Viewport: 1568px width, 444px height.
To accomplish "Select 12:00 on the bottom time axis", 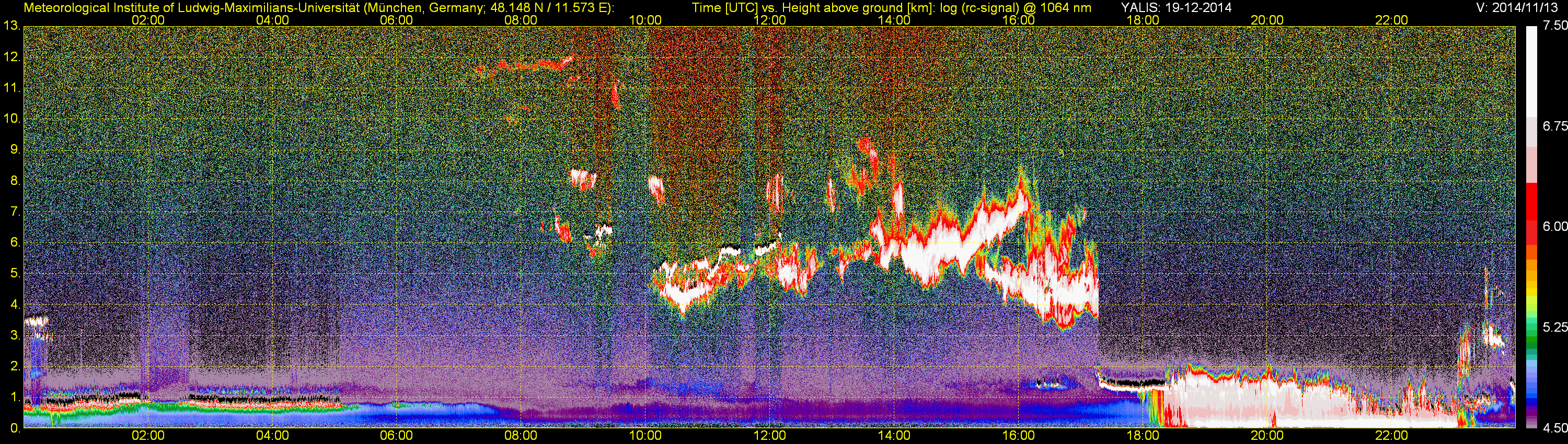I will click(769, 436).
